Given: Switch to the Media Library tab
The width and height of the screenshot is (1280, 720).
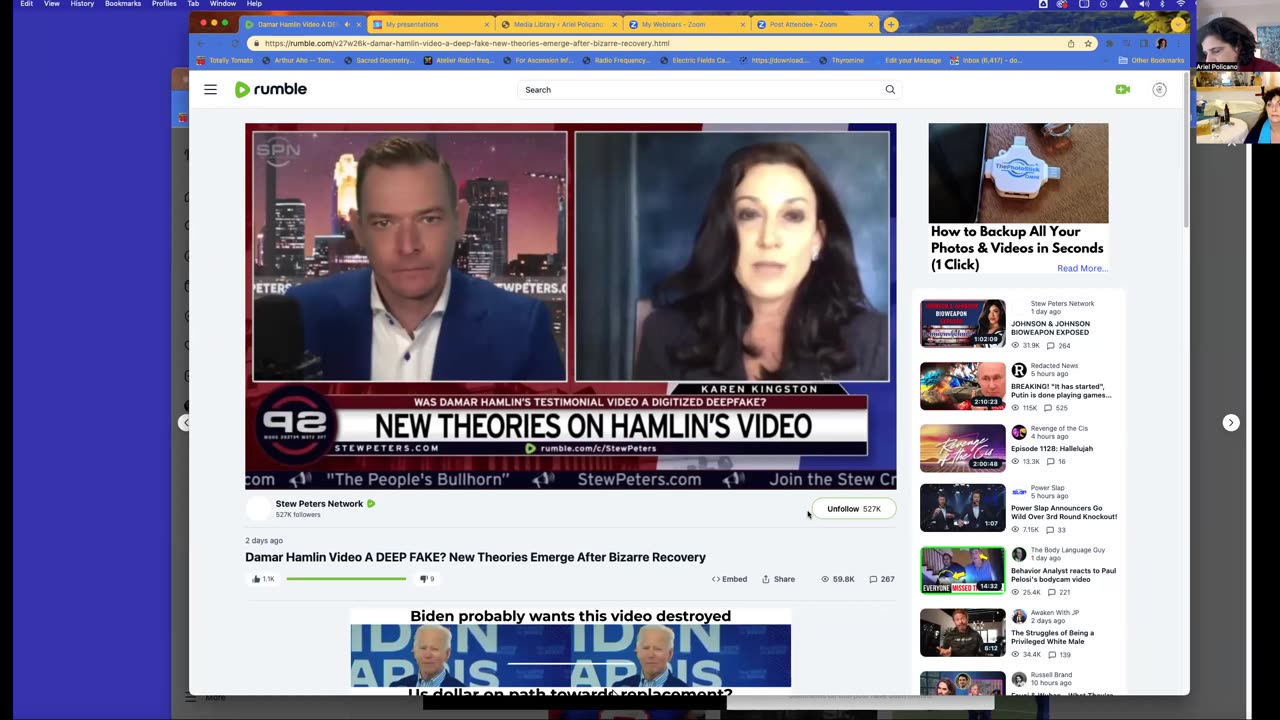Looking at the screenshot, I should click(558, 24).
